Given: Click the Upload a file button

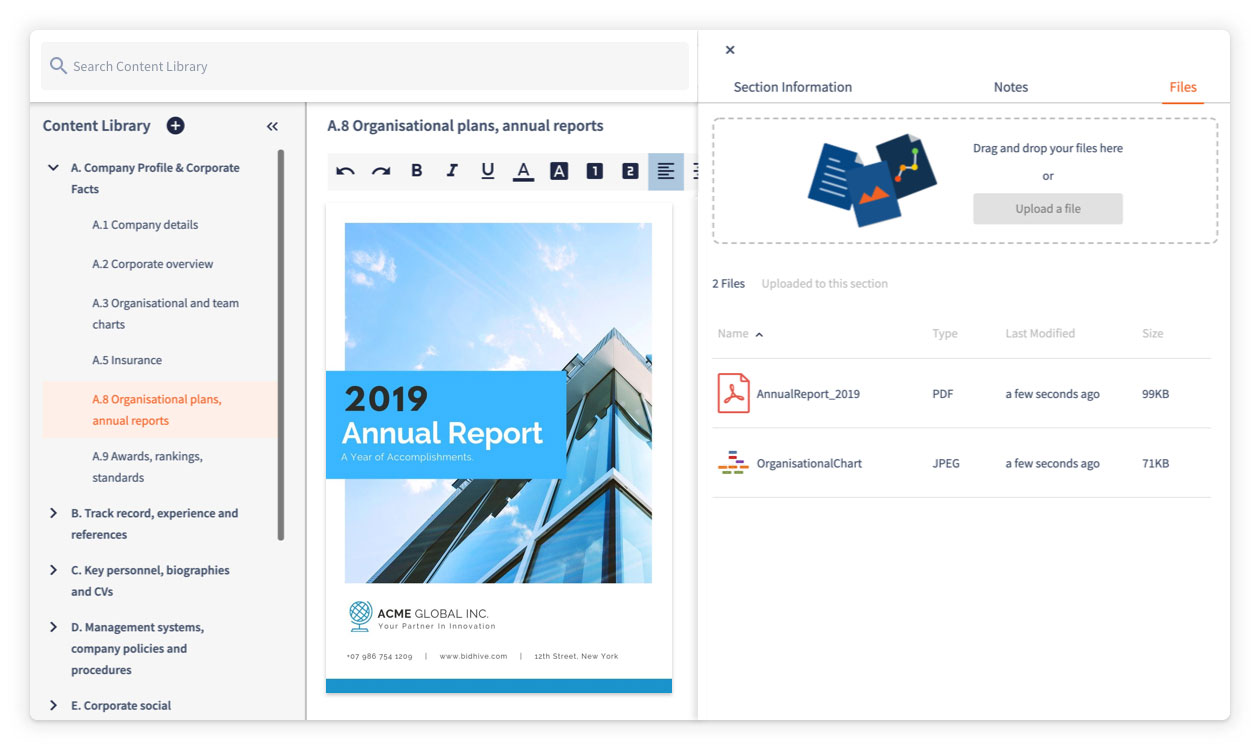Looking at the screenshot, I should pyautogui.click(x=1048, y=209).
